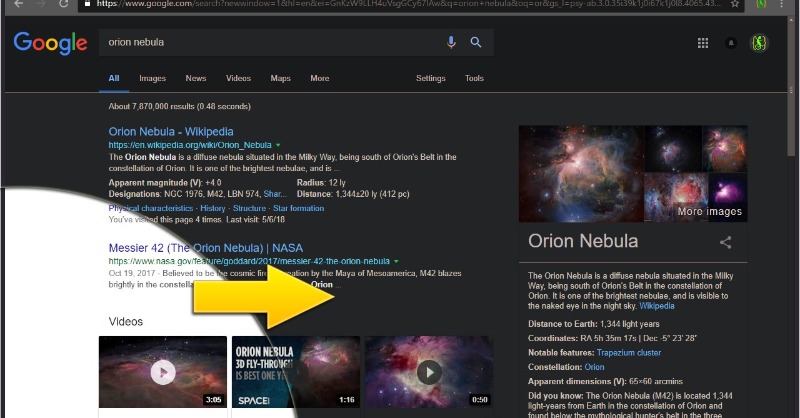The image size is (800, 418).
Task: Play the 0:50 nebula video
Action: pyautogui.click(x=429, y=372)
